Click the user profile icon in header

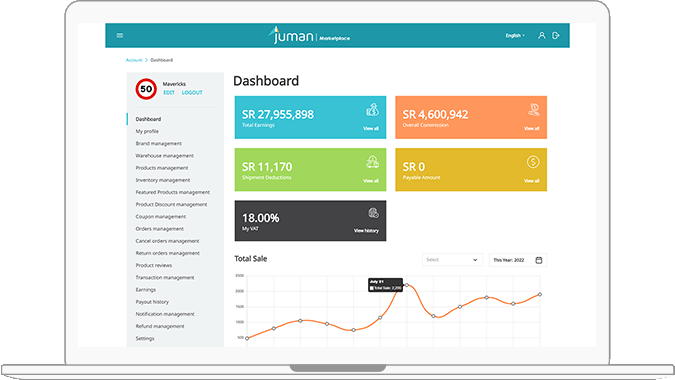[x=542, y=35]
